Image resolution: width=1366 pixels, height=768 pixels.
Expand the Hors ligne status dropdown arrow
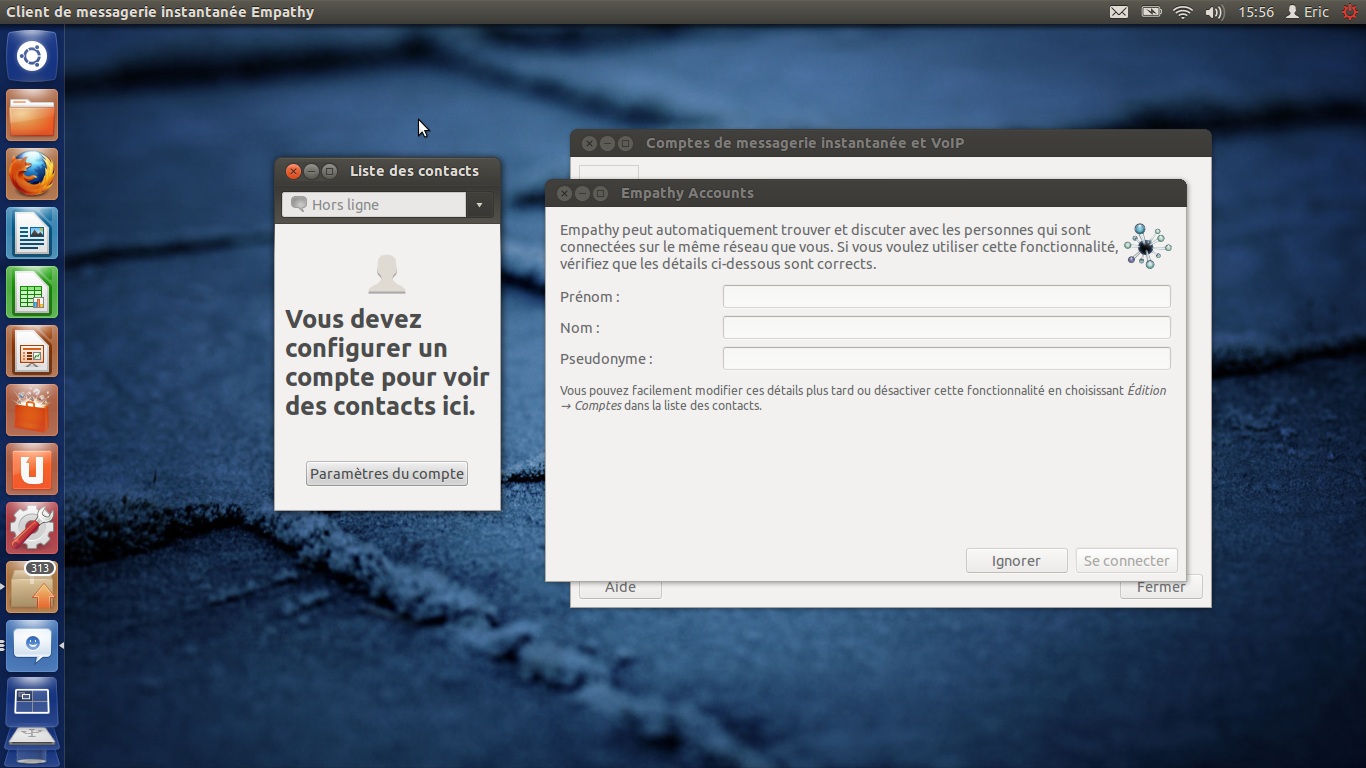479,205
